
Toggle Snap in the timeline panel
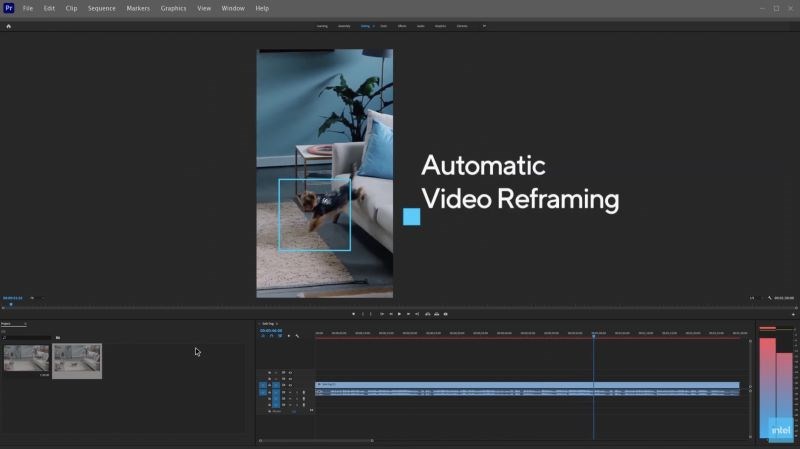point(271,336)
